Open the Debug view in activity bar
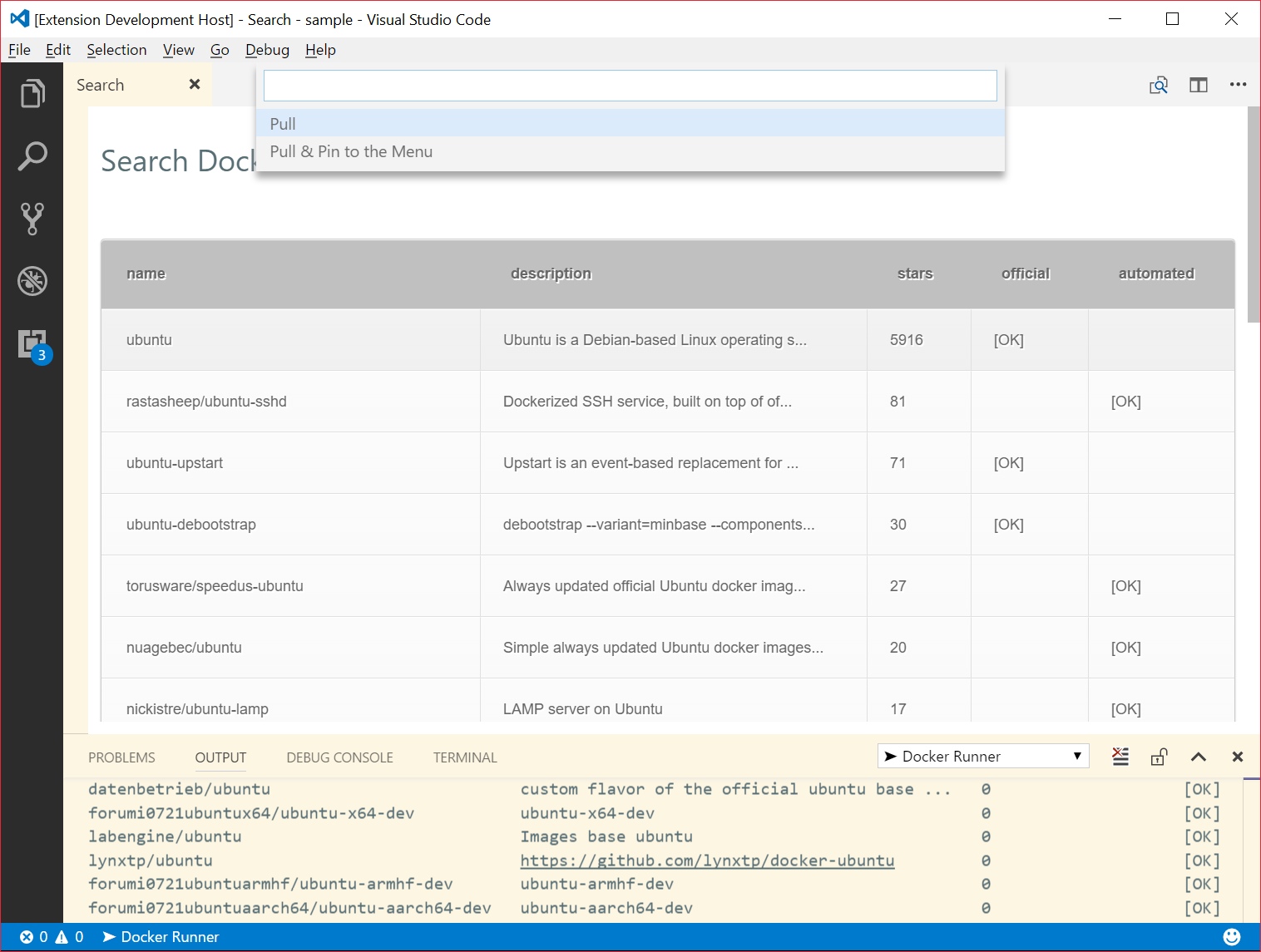 32,281
